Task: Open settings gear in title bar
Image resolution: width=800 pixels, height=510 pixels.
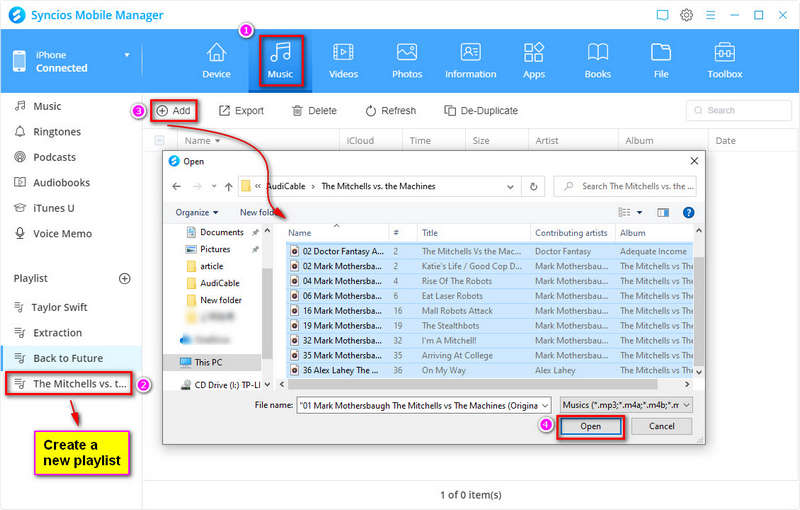Action: click(686, 15)
